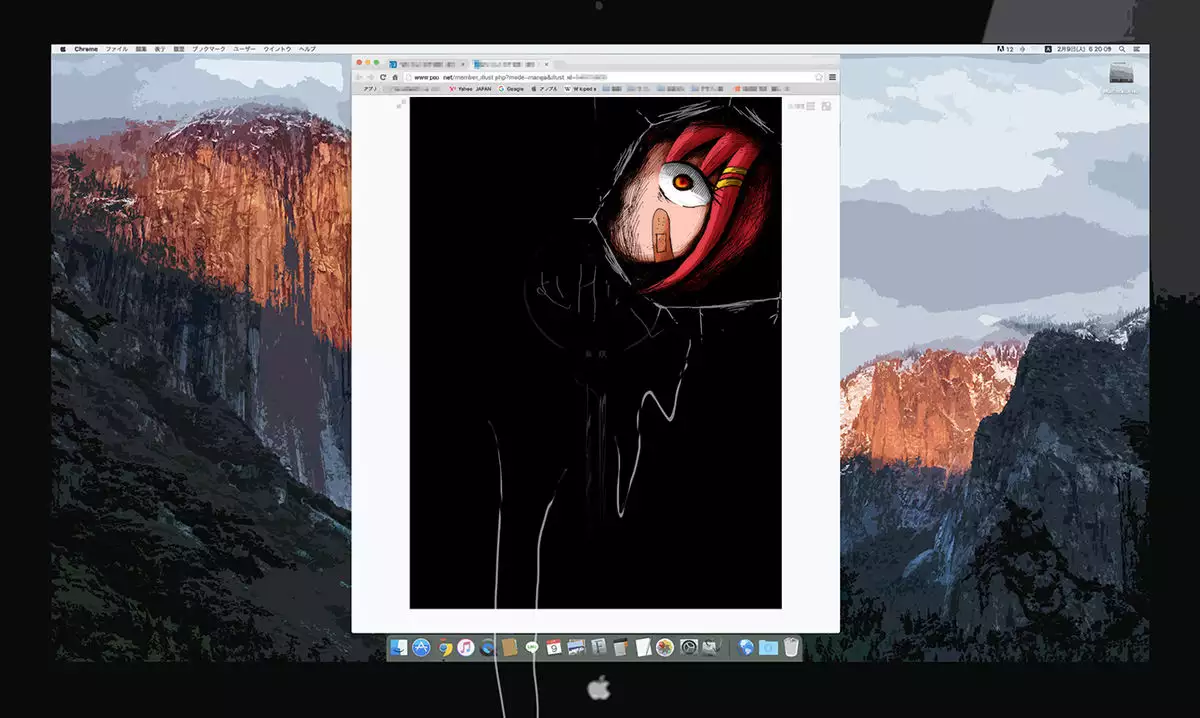Open Trash in the Dock
The width and height of the screenshot is (1200, 718).
tap(791, 648)
